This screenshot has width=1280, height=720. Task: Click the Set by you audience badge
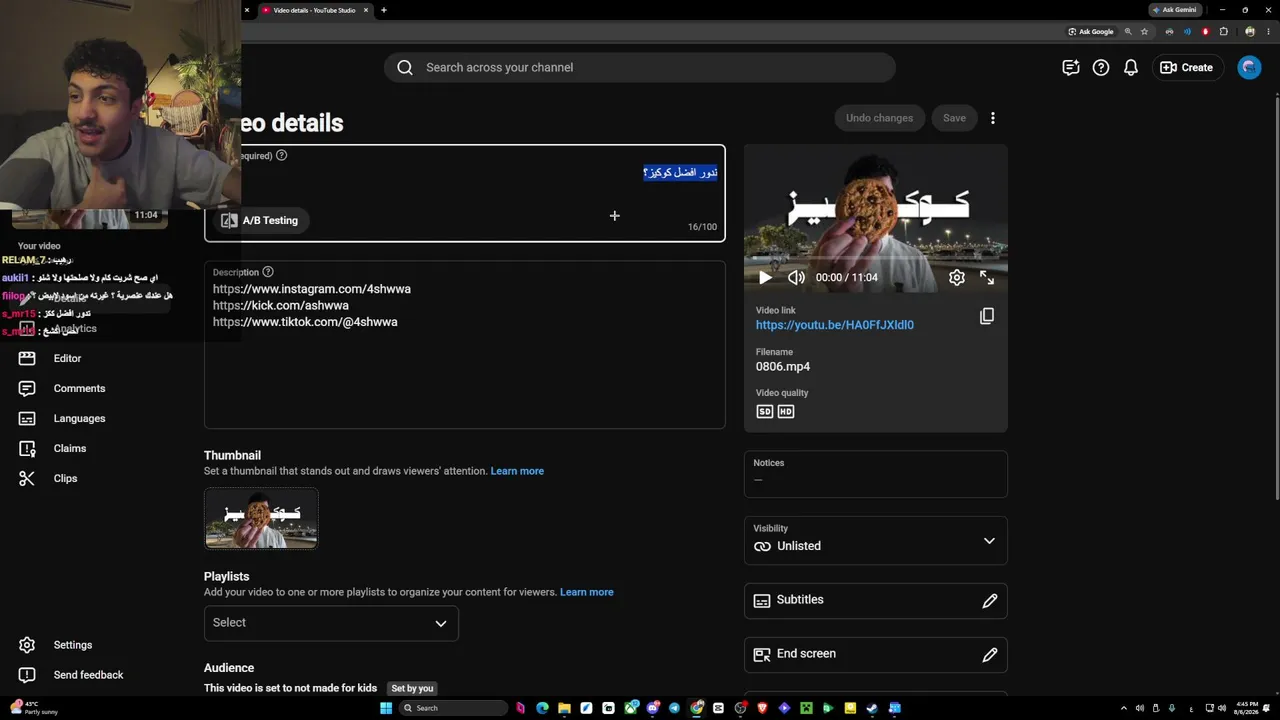click(412, 688)
